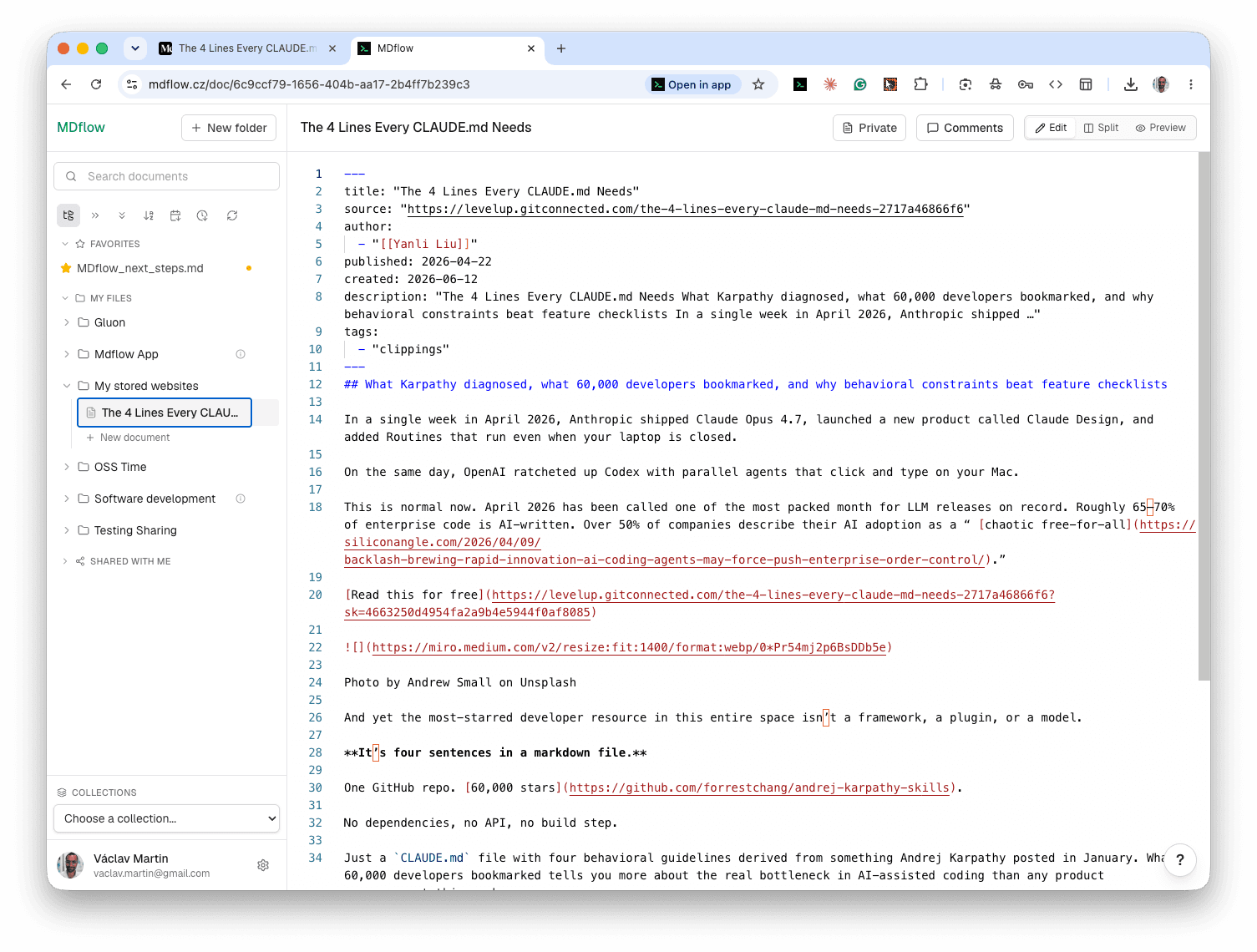Click the browser address bar URL
1257x952 pixels.
[309, 84]
